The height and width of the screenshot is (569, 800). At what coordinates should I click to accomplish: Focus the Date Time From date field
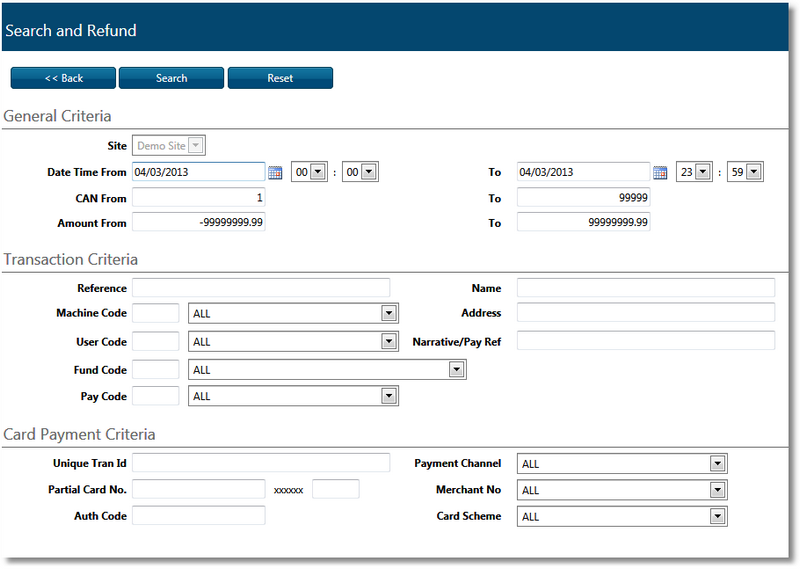tap(198, 172)
